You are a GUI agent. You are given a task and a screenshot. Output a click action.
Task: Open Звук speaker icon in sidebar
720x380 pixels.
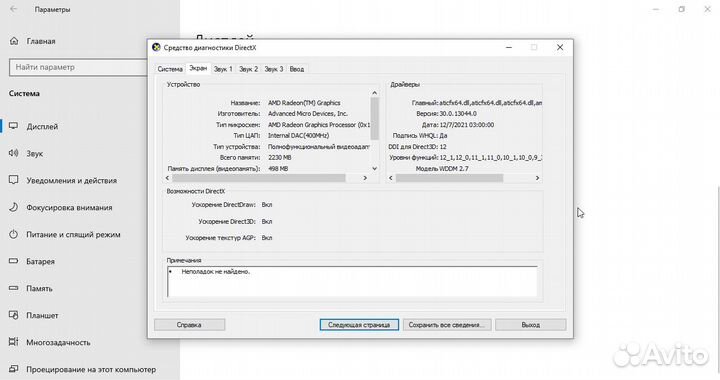tap(14, 153)
